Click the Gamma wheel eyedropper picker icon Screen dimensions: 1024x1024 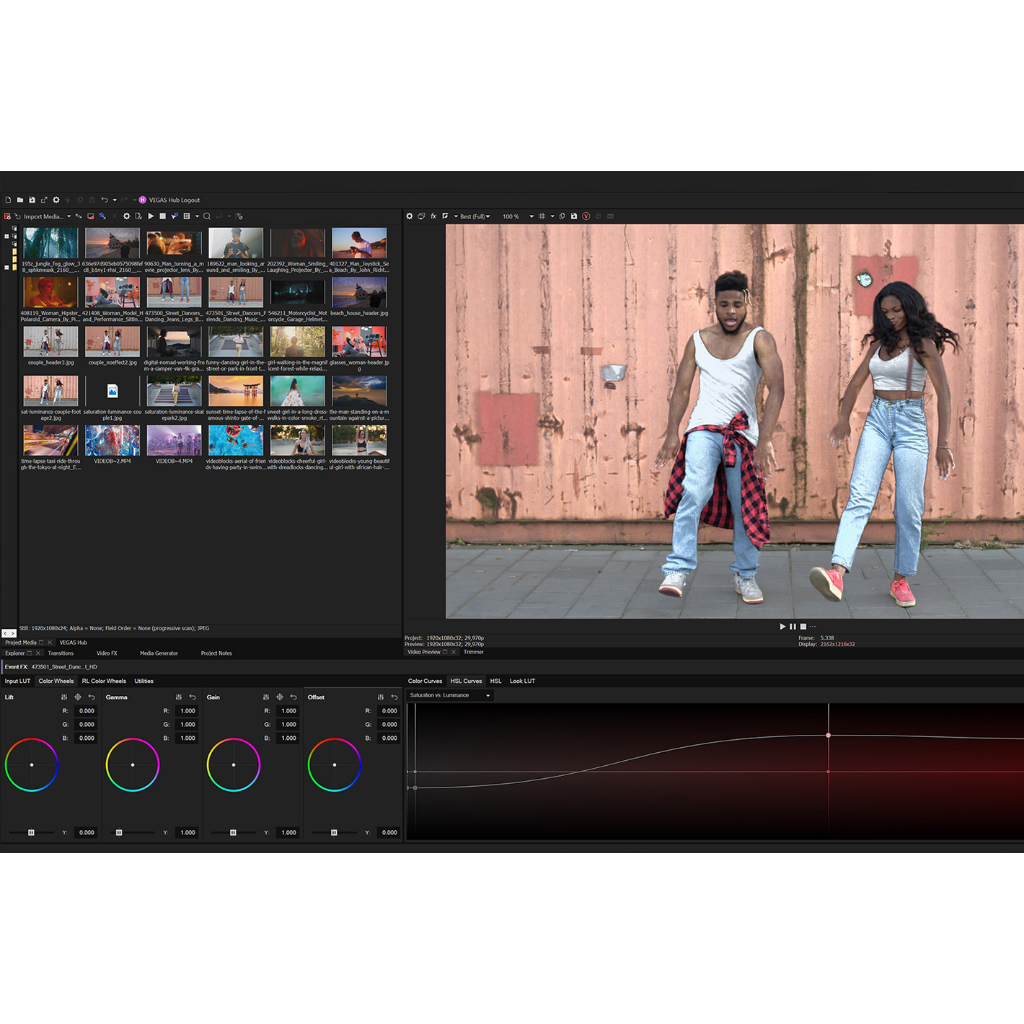click(x=179, y=697)
